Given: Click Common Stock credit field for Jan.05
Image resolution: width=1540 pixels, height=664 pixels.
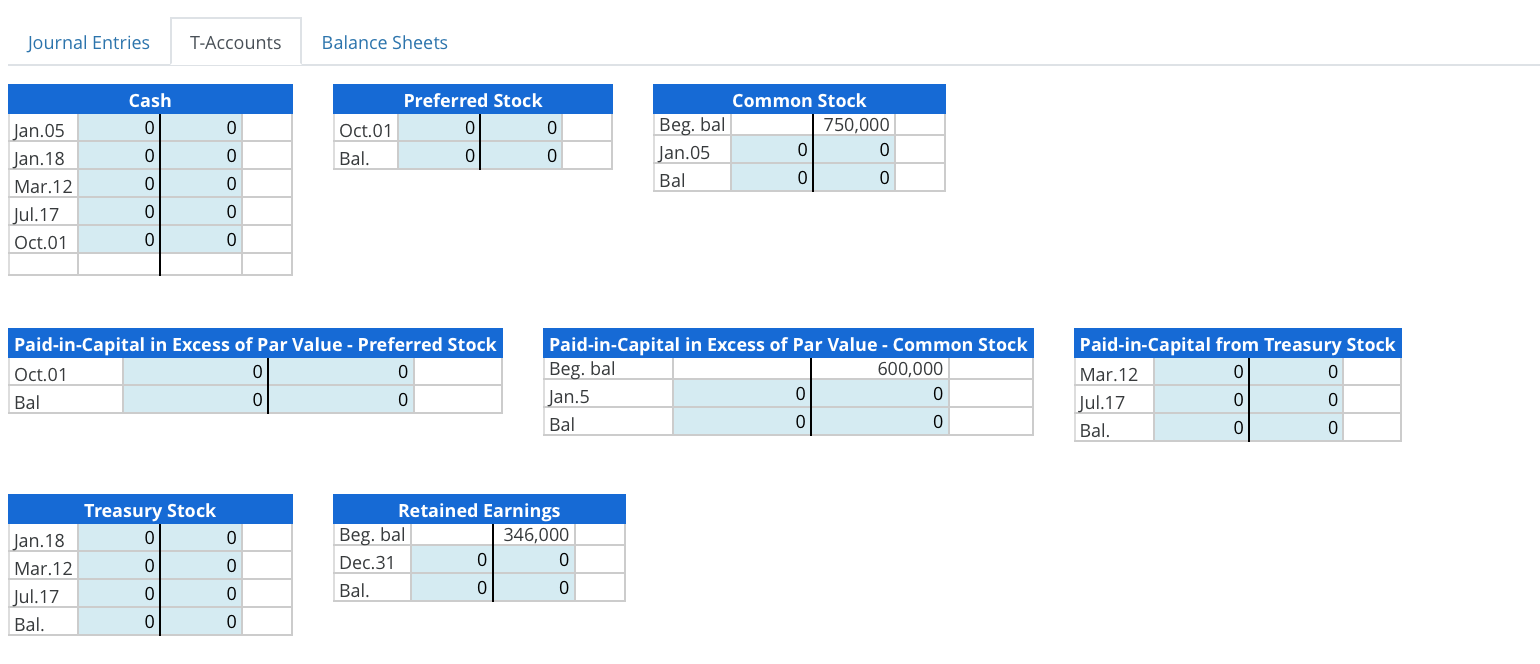Looking at the screenshot, I should 853,151.
